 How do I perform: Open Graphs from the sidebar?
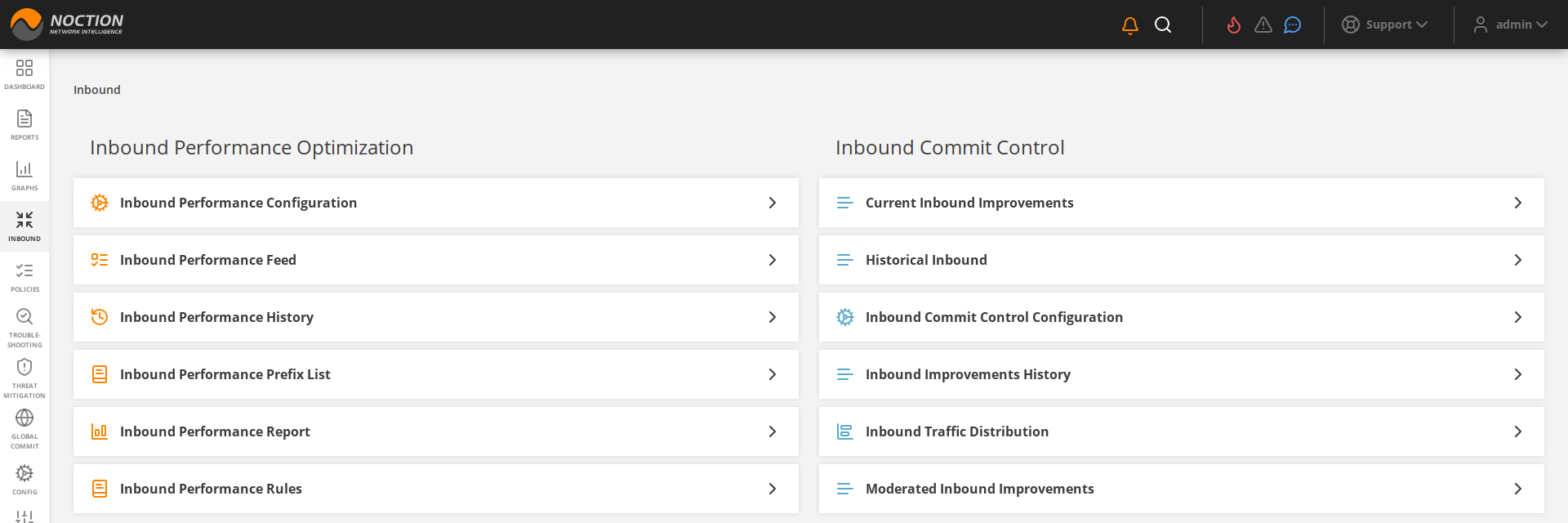24,176
